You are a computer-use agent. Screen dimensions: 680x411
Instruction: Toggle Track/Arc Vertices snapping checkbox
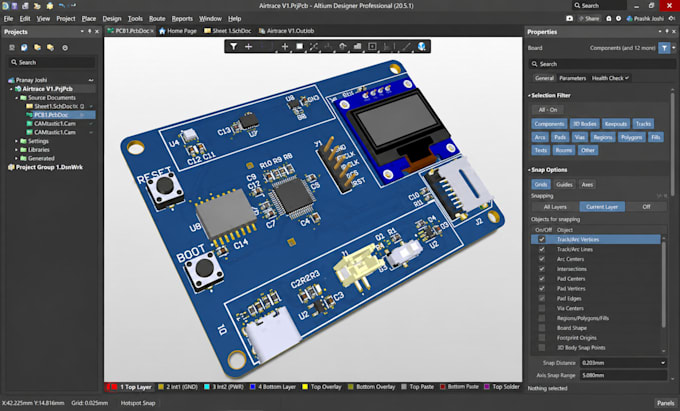click(541, 239)
